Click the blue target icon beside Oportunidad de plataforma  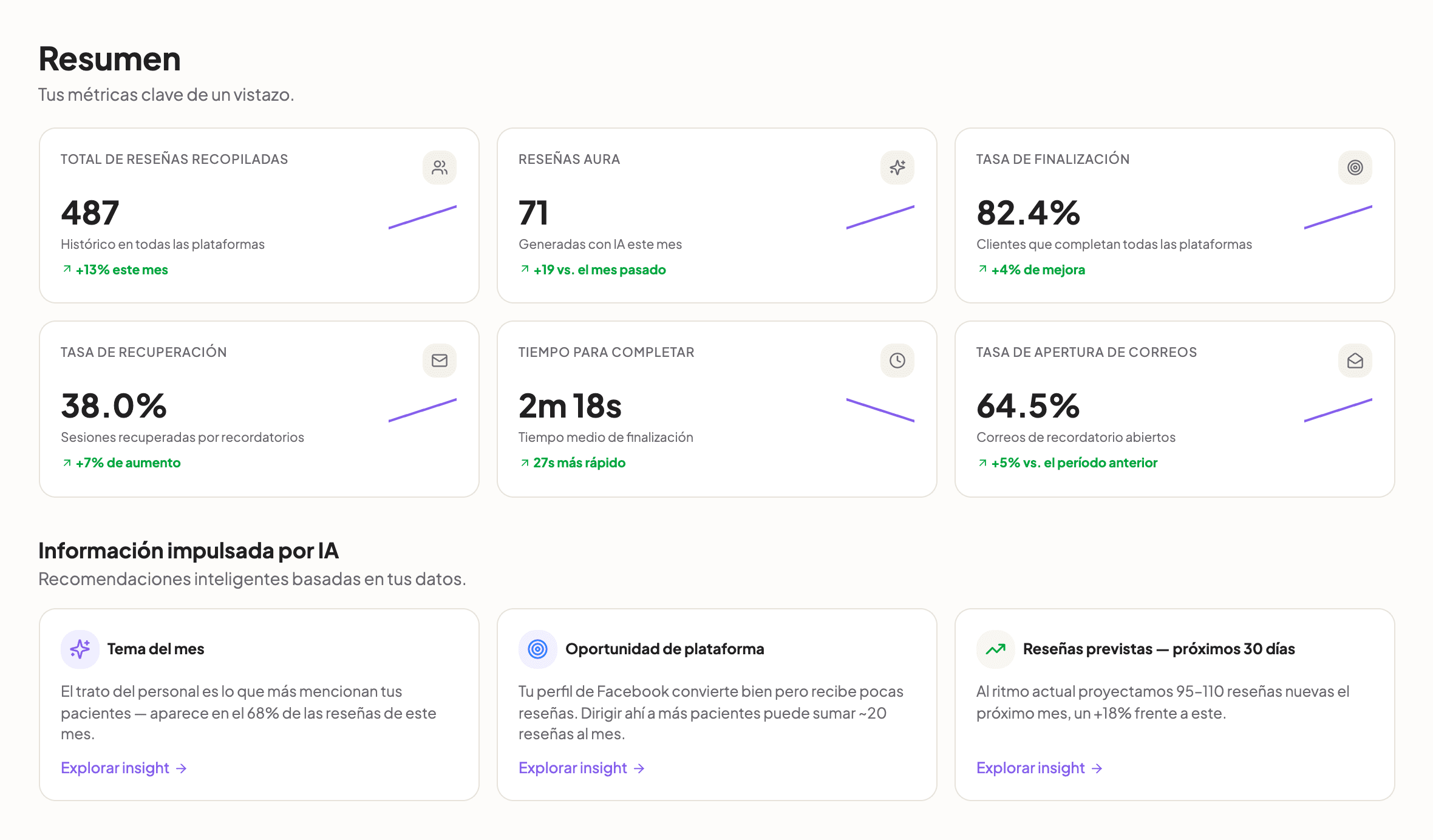[x=538, y=649]
